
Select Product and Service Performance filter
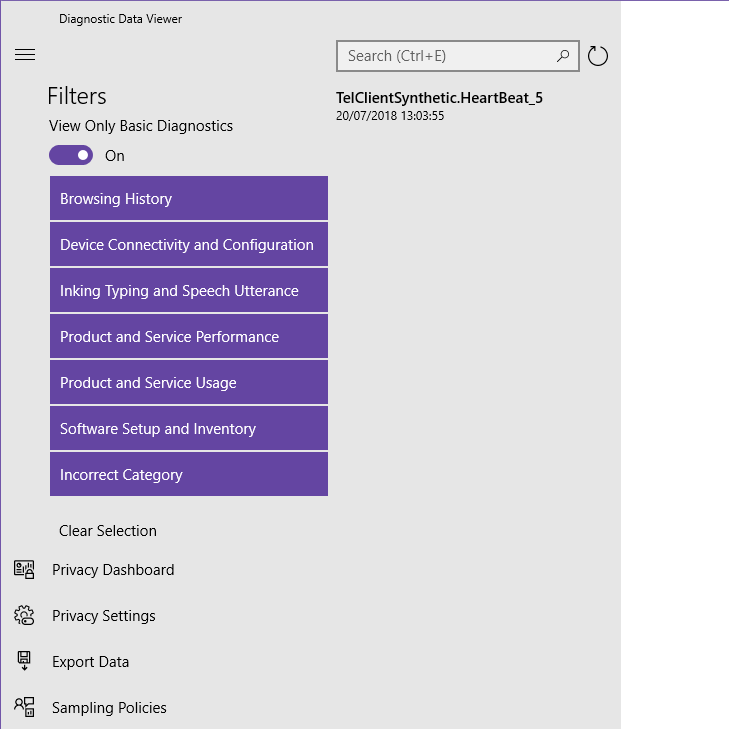189,337
